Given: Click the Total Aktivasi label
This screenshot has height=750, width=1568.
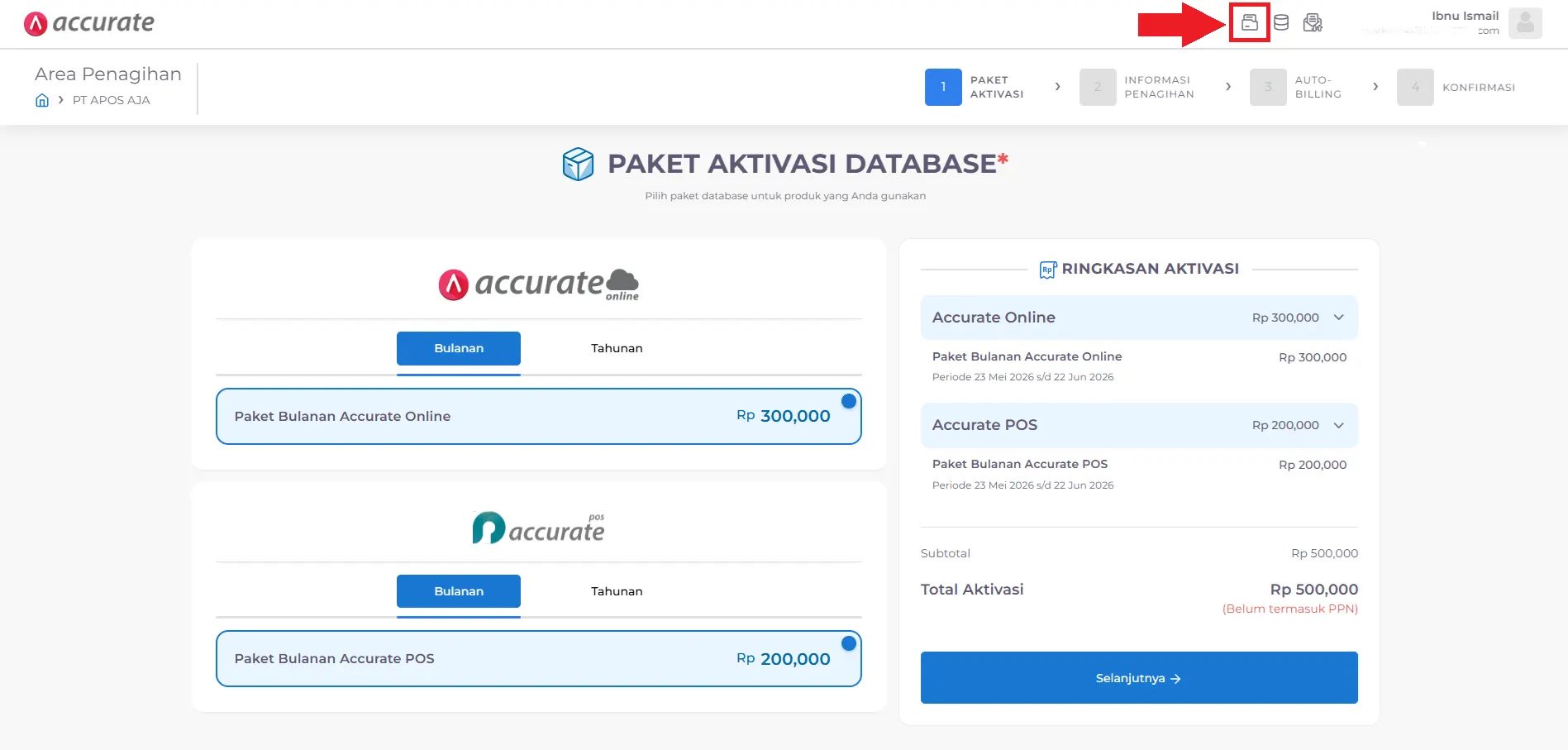Looking at the screenshot, I should tap(972, 590).
